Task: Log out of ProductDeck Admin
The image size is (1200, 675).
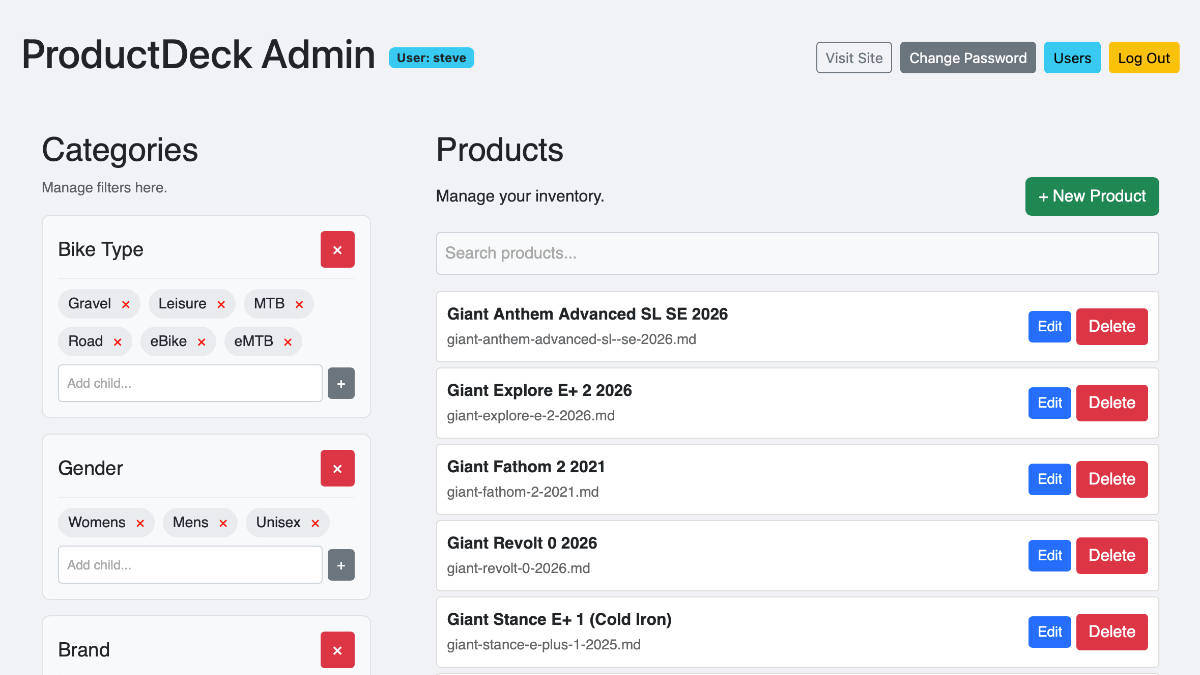Action: [1143, 57]
